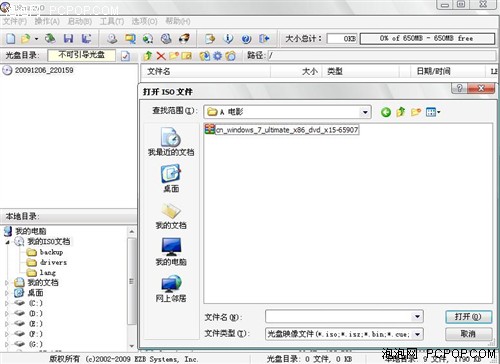Open the 工具(T) menu

[x=112, y=22]
